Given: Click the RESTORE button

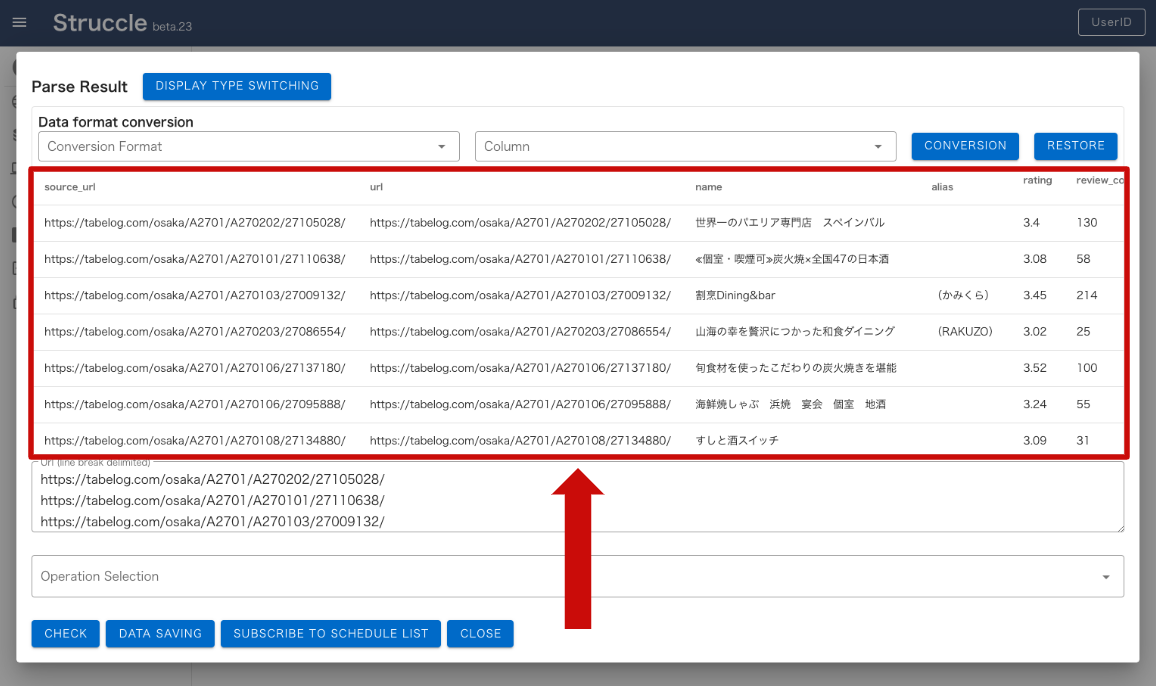Looking at the screenshot, I should coord(1075,146).
